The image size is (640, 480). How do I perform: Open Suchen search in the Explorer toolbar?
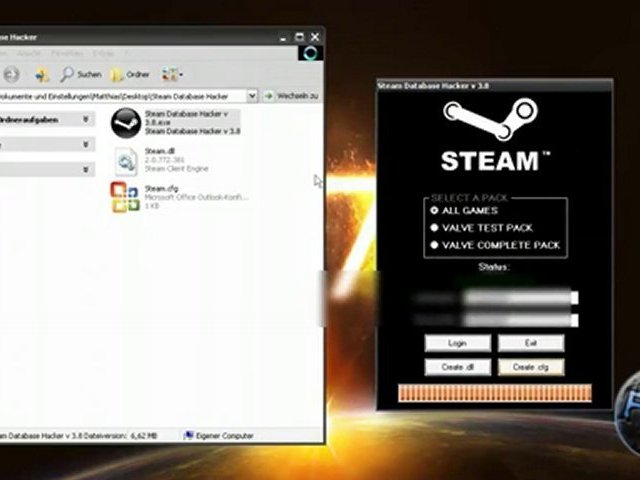pos(81,74)
